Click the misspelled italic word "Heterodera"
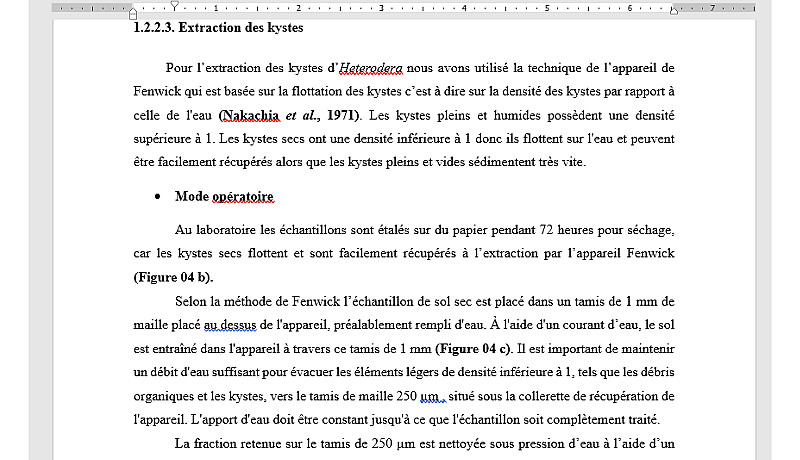The width and height of the screenshot is (800, 460). tap(371, 68)
